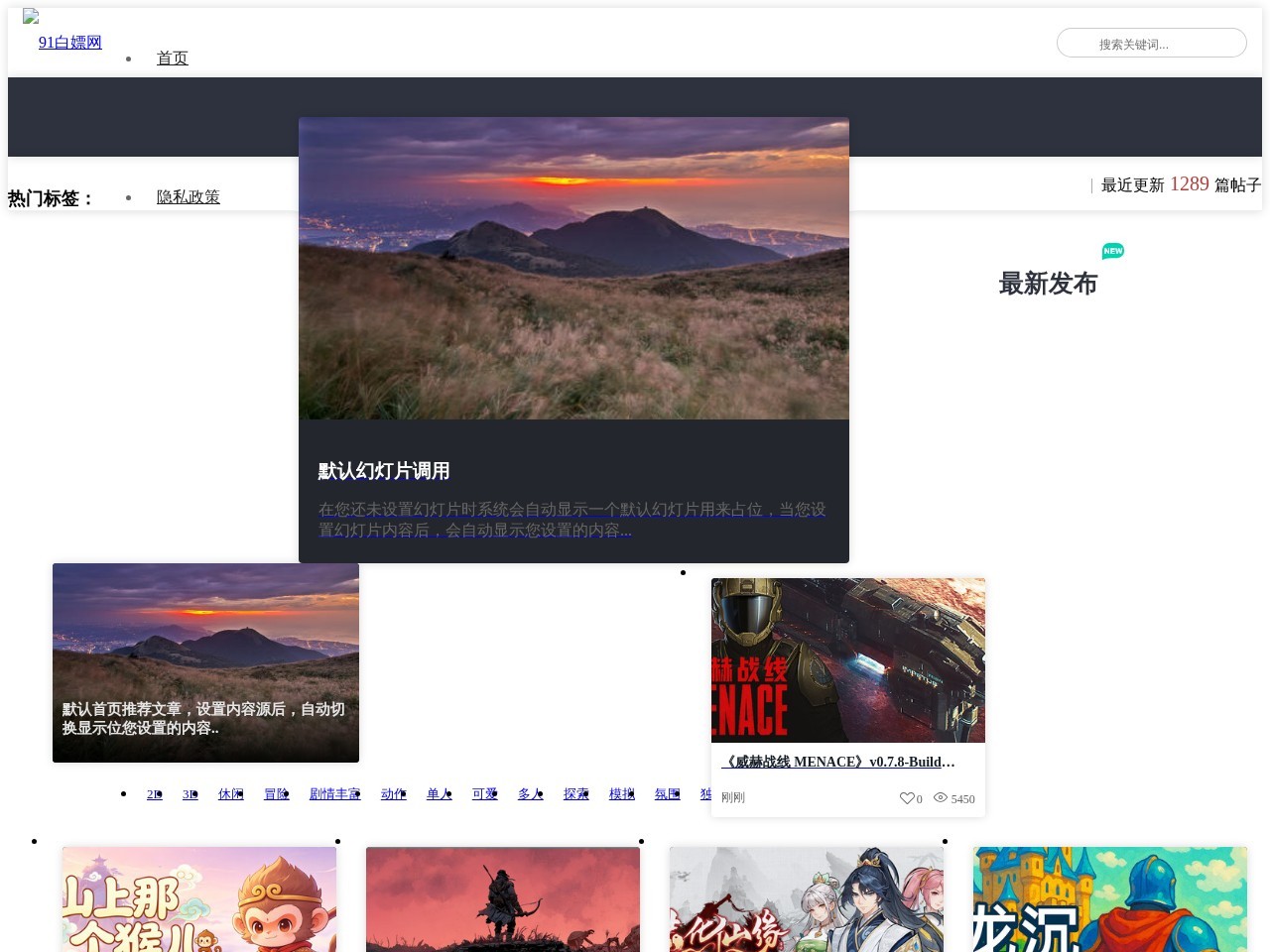Click the MENACE game cover image
This screenshot has width=1270, height=952.
[848, 660]
